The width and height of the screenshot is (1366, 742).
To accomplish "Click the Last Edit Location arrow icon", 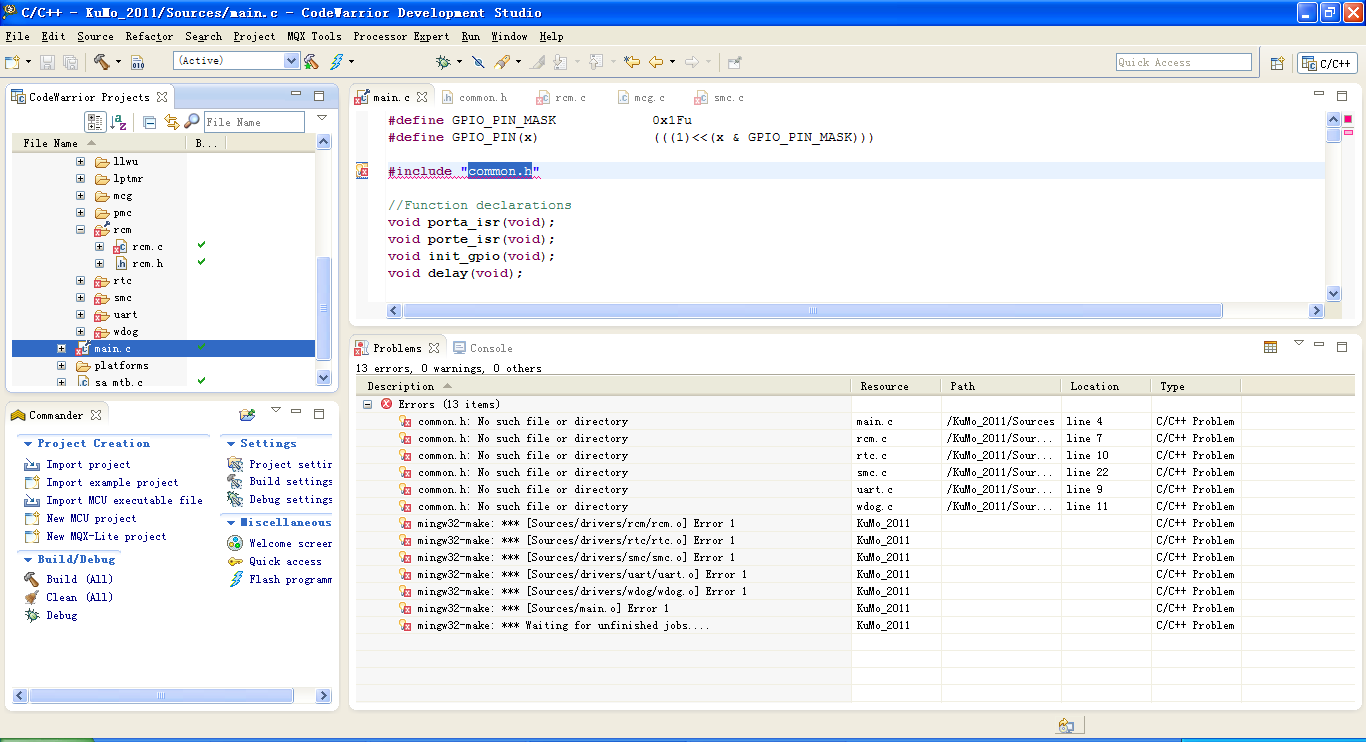I will [x=631, y=62].
